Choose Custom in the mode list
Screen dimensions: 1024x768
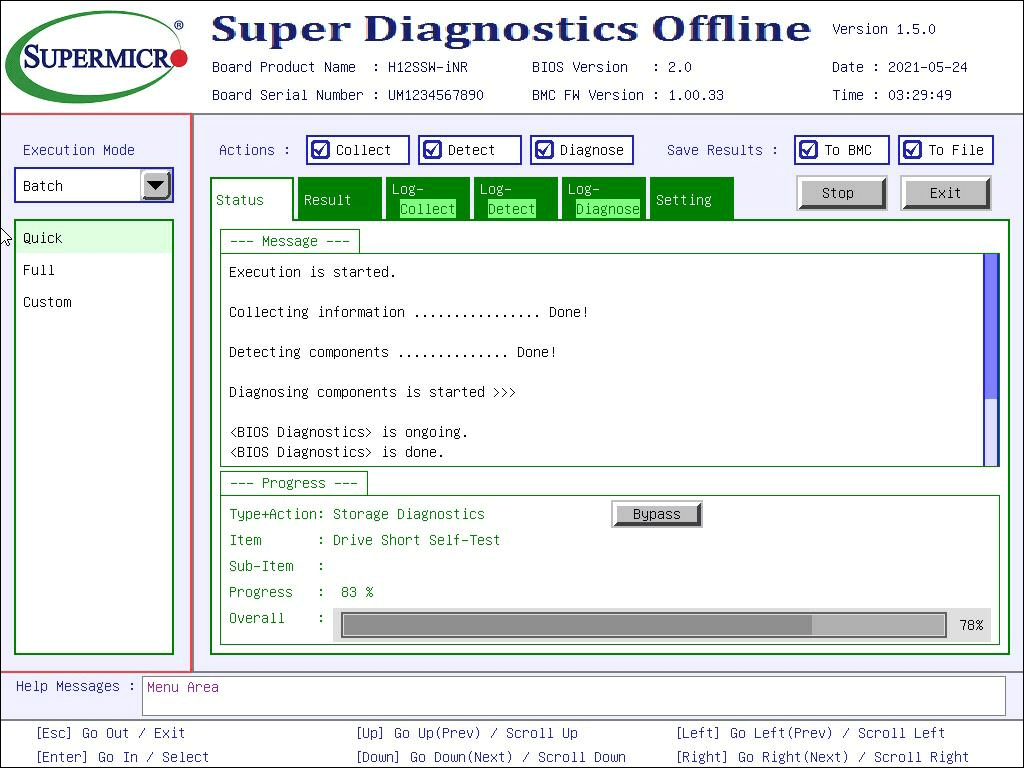point(48,302)
